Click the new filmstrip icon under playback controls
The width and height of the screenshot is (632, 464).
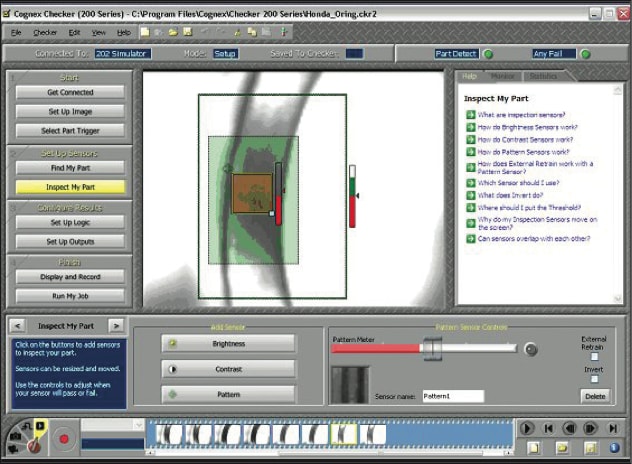tap(534, 448)
